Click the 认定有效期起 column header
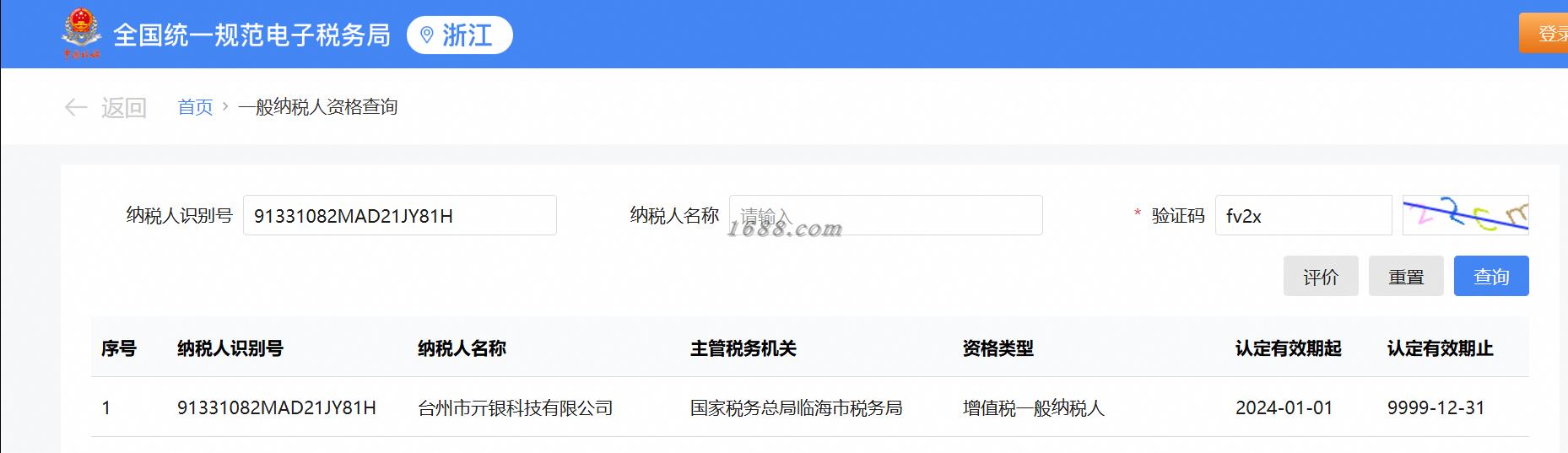Screen dimensions: 1568x453 1289,348
